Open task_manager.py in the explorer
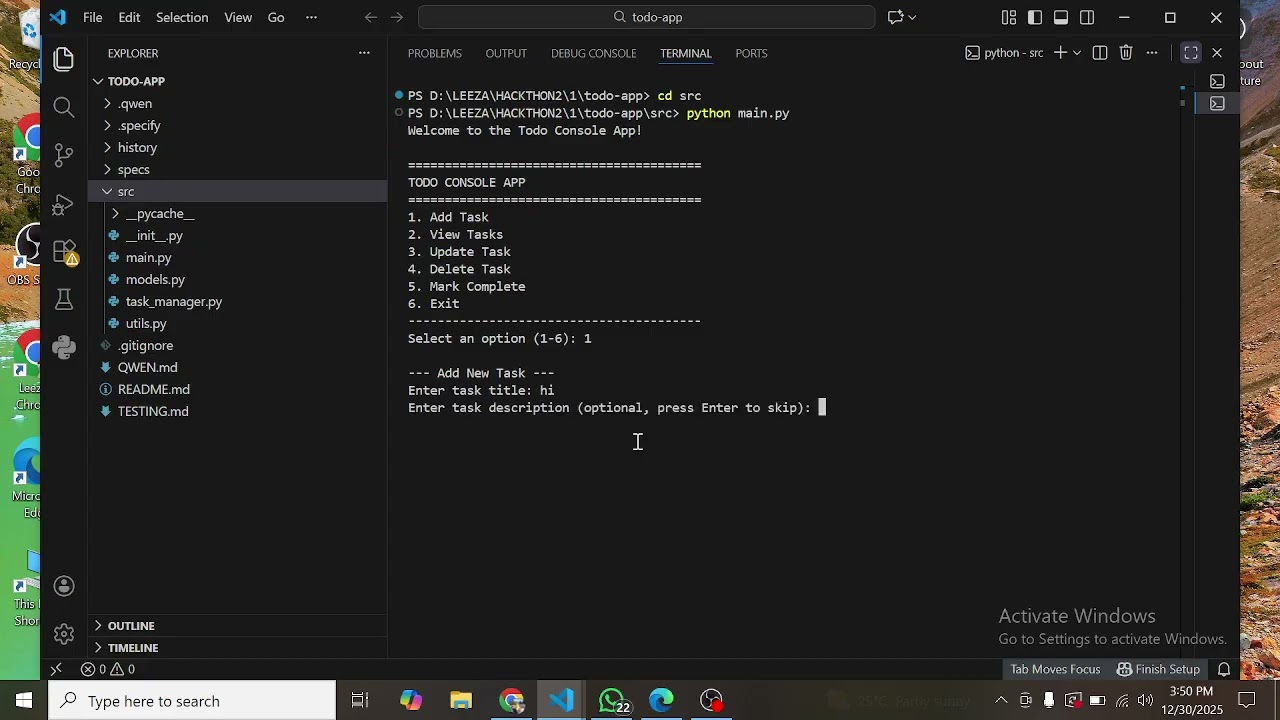Image resolution: width=1280 pixels, height=720 pixels. (173, 301)
